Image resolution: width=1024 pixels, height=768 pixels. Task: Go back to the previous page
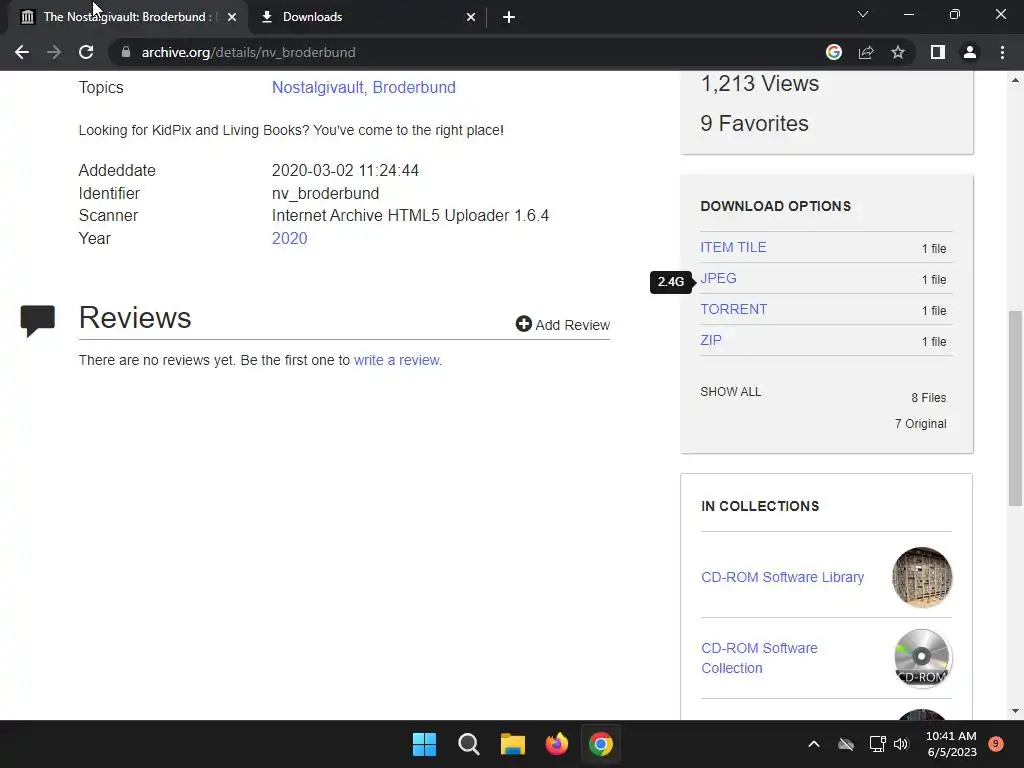[x=22, y=52]
